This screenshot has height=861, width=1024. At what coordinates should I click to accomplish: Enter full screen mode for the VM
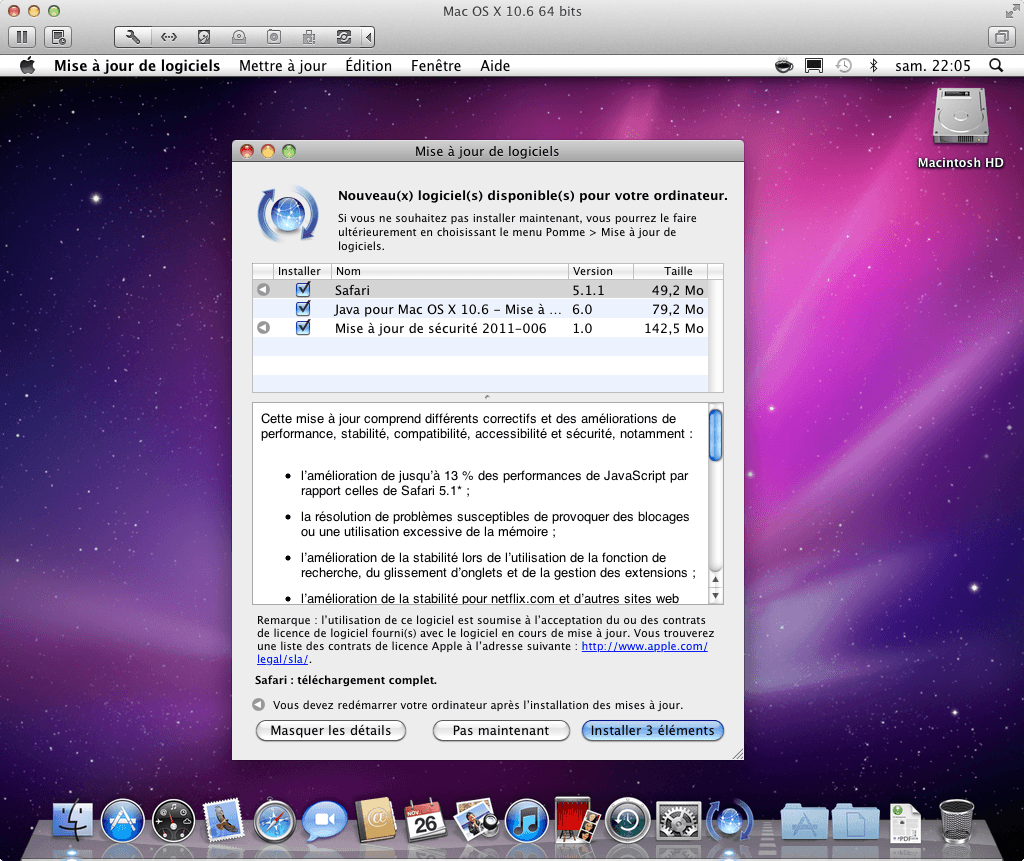[x=1012, y=11]
